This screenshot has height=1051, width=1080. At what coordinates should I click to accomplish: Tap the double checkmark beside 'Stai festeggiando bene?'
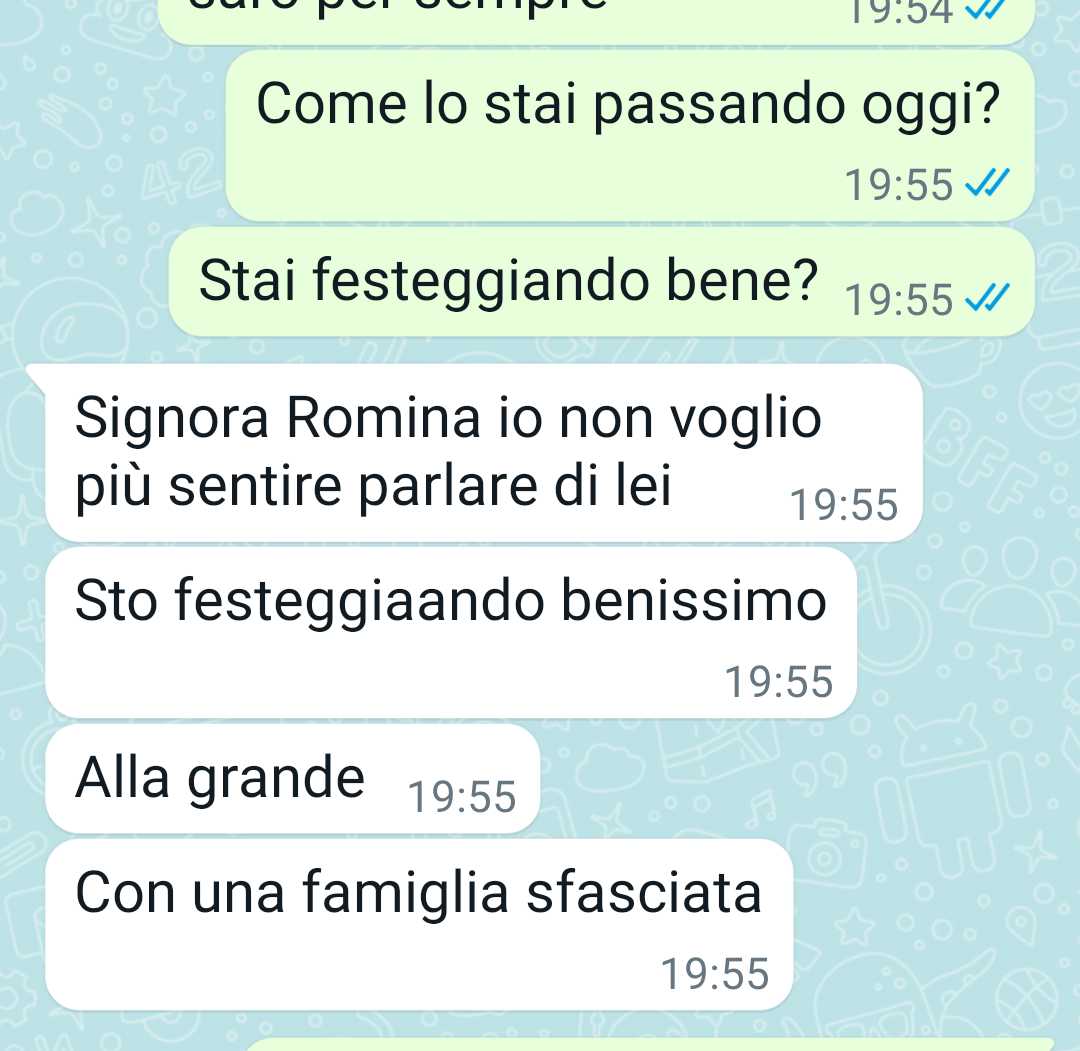pyautogui.click(x=987, y=298)
